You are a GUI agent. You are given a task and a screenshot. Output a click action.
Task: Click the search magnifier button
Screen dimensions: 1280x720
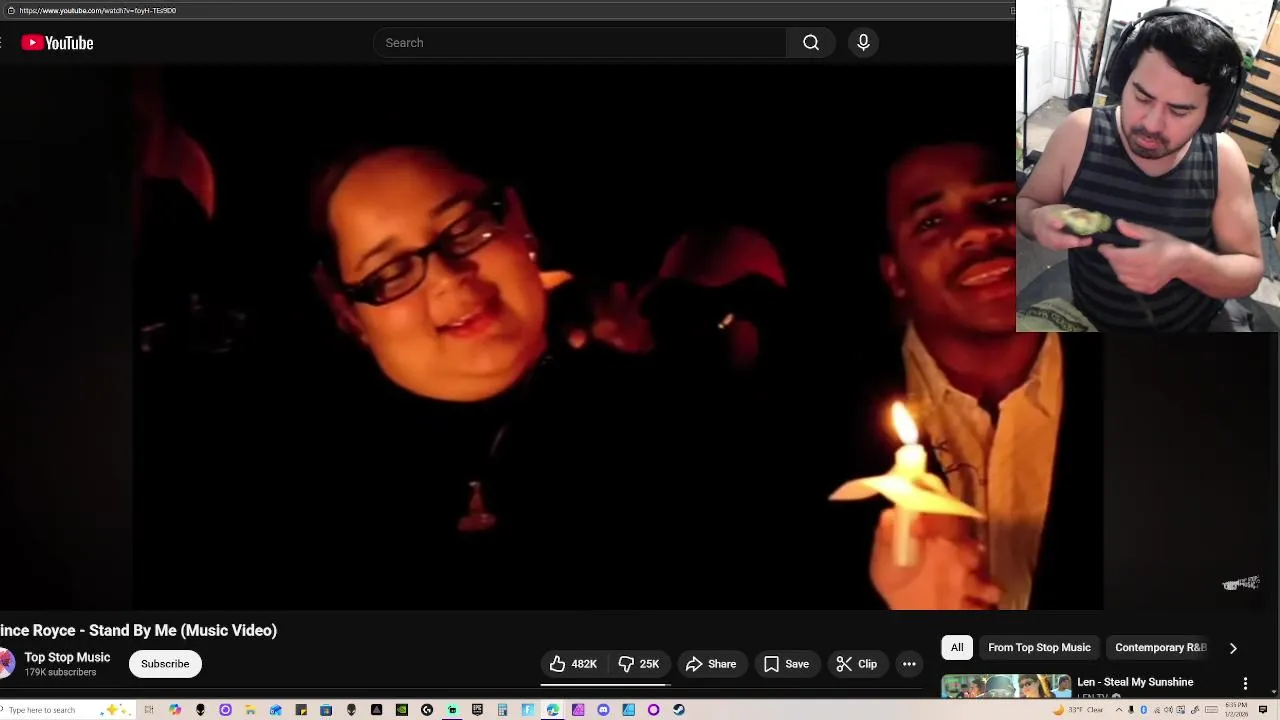pos(811,43)
